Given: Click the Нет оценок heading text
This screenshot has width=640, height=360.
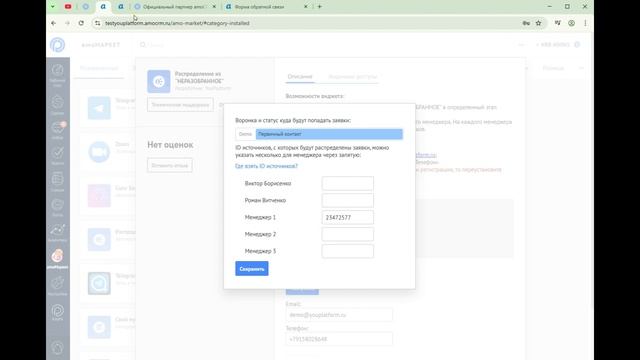Looking at the screenshot, I should click(x=170, y=144).
